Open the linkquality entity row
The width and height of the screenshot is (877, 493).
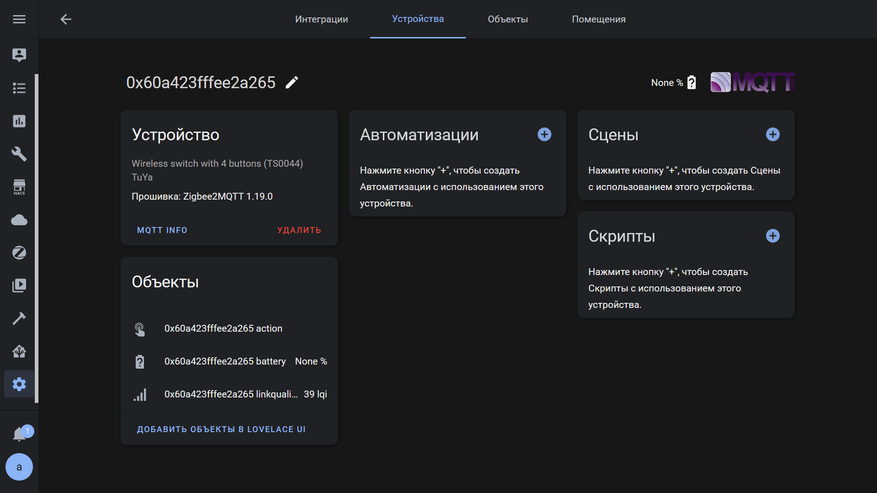coord(229,394)
